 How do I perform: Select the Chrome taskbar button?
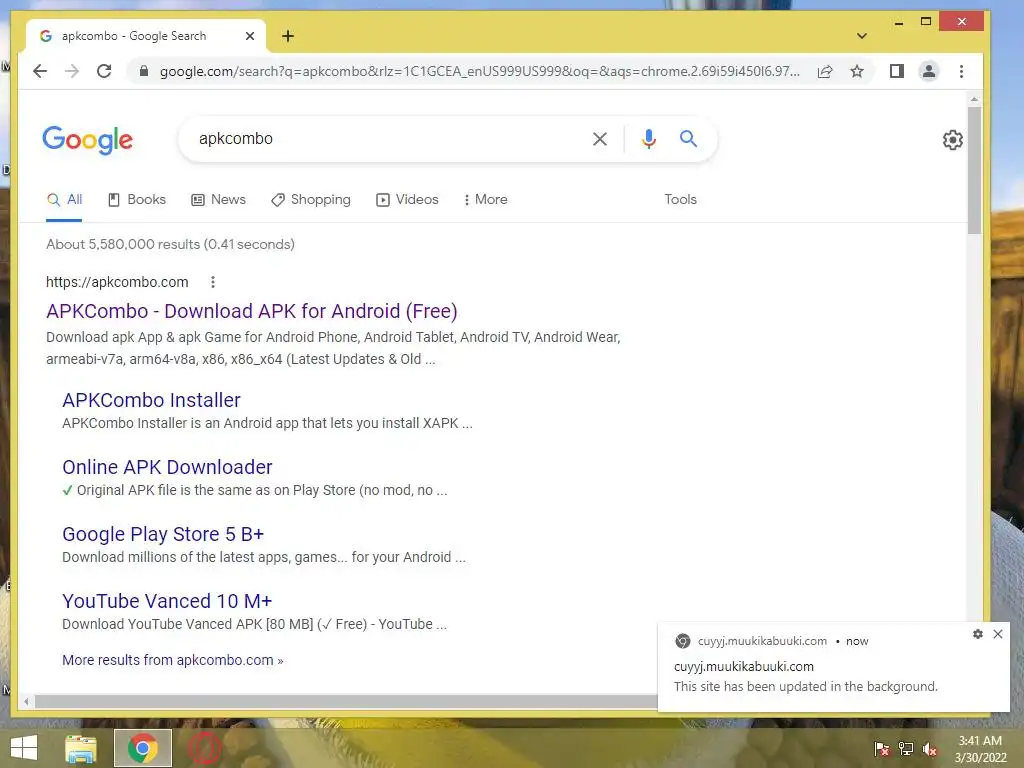pyautogui.click(x=143, y=748)
